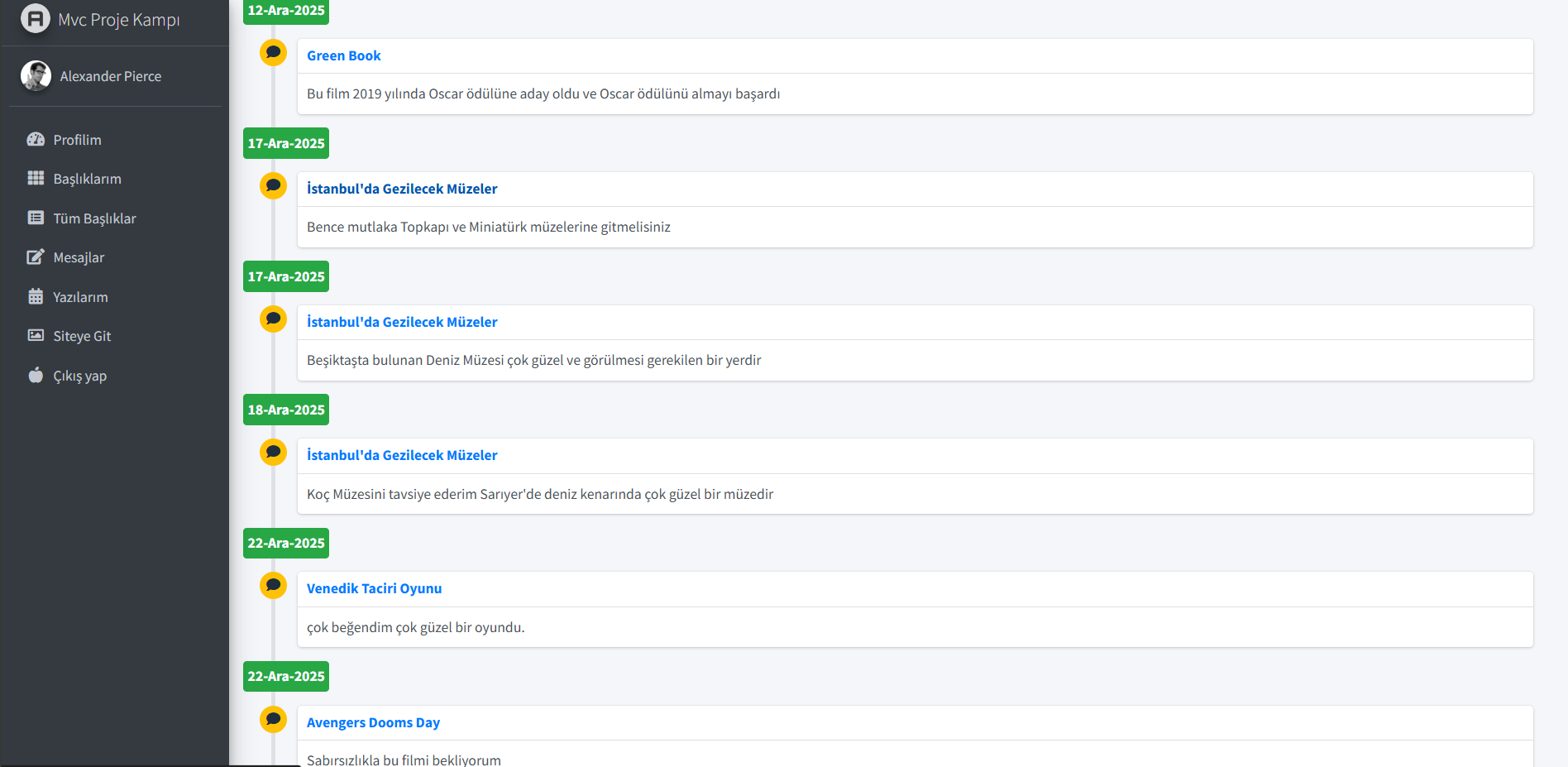
Task: Open the Green Book heading link
Action: tap(343, 55)
